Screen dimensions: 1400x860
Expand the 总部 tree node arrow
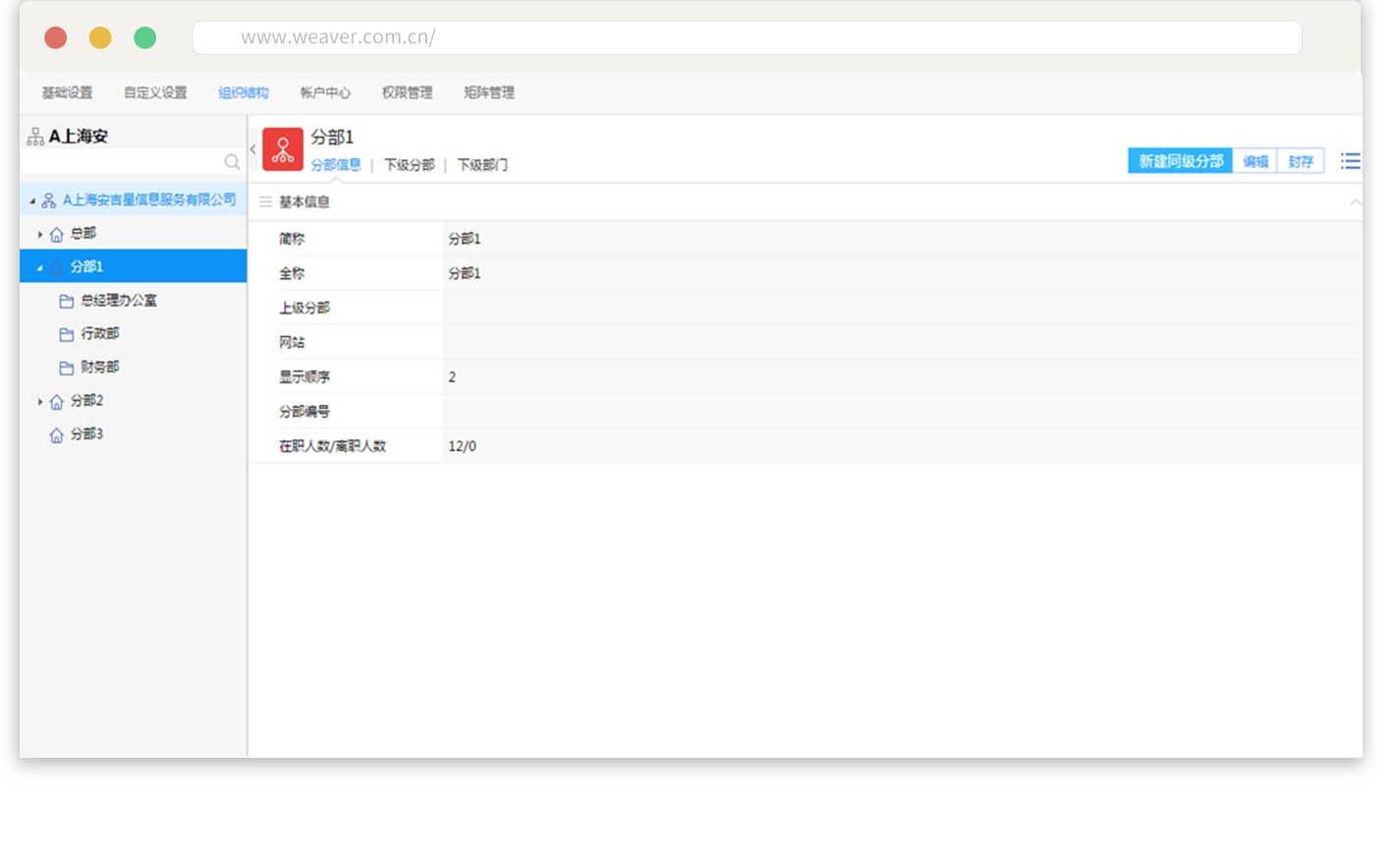40,235
